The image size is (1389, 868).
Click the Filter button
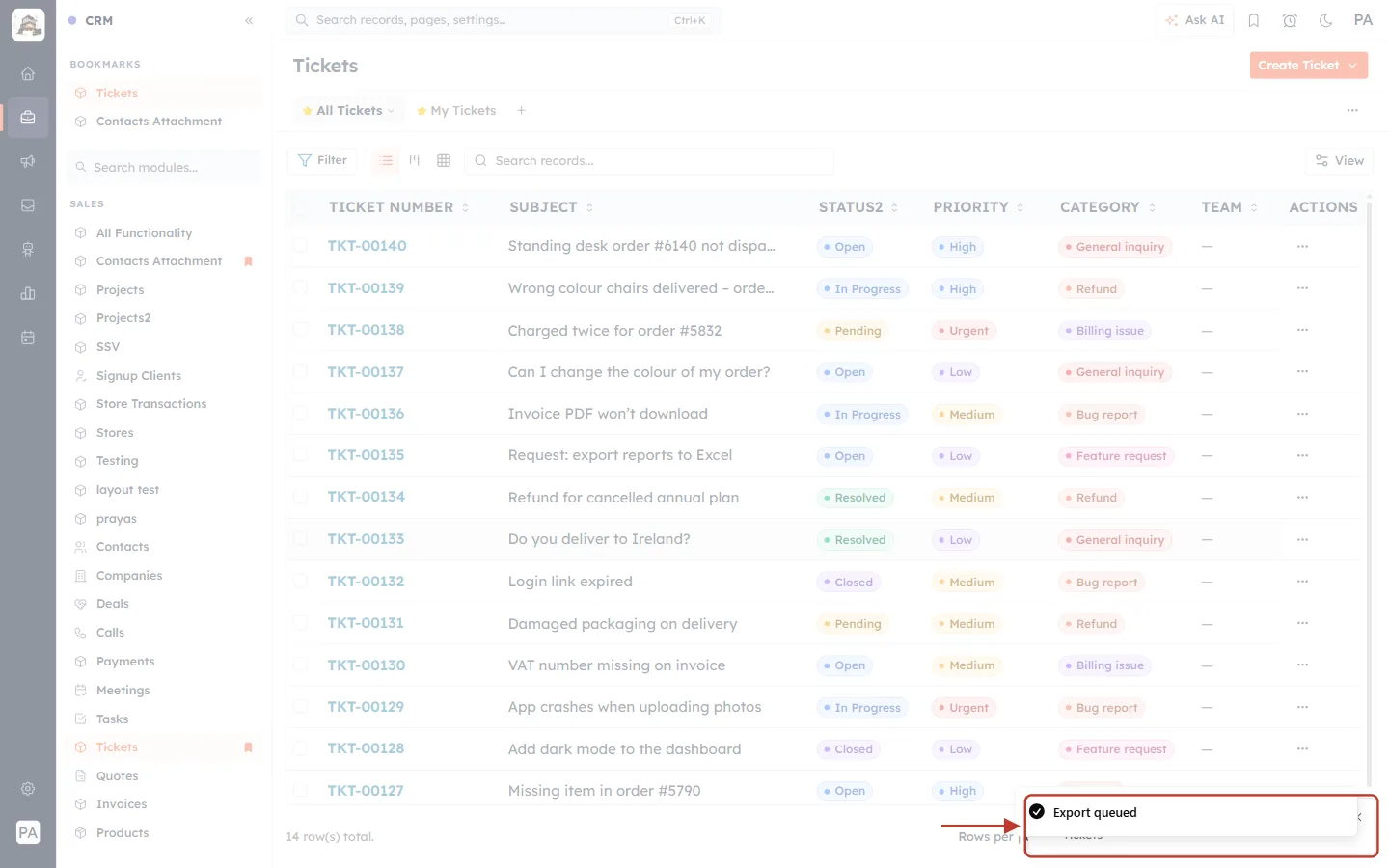click(x=322, y=160)
